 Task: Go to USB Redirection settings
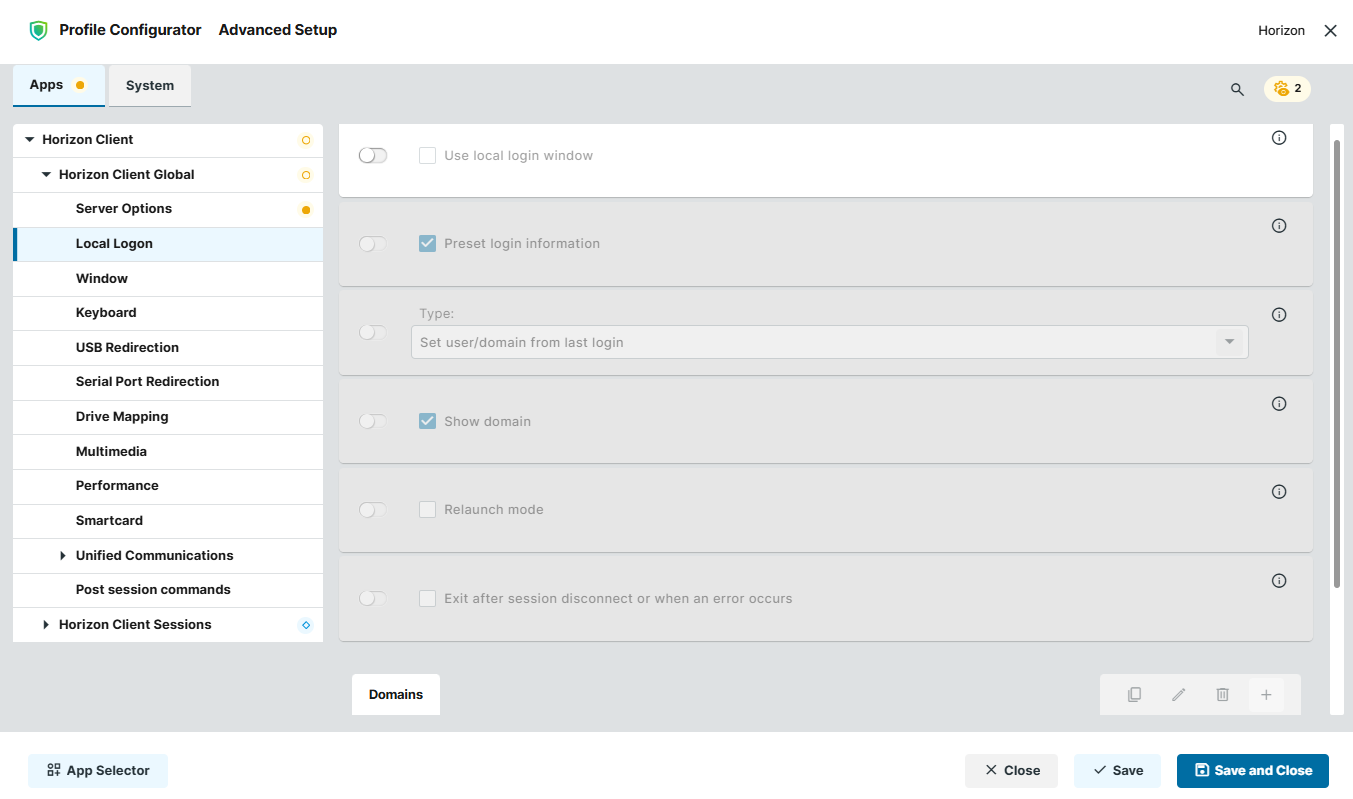click(168, 348)
